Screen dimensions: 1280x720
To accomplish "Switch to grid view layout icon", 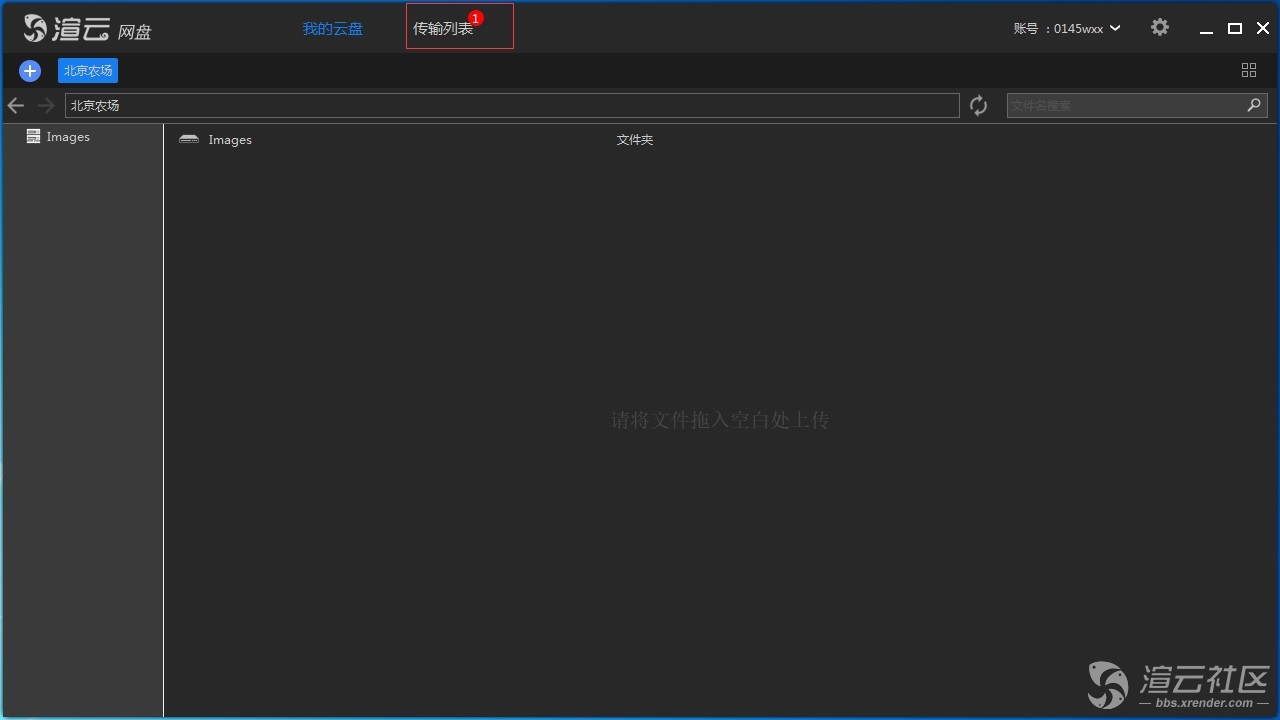I will pyautogui.click(x=1248, y=70).
